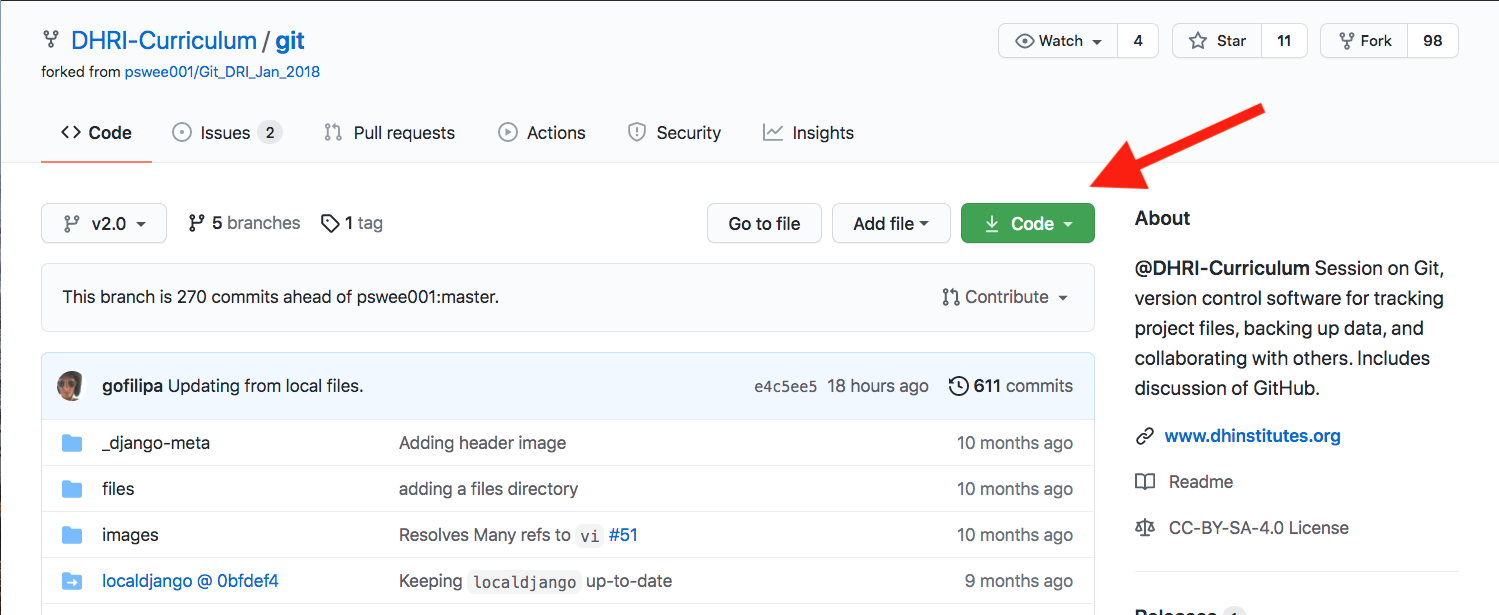1499x615 pixels.
Task: View the 1 tag link
Action: click(352, 223)
